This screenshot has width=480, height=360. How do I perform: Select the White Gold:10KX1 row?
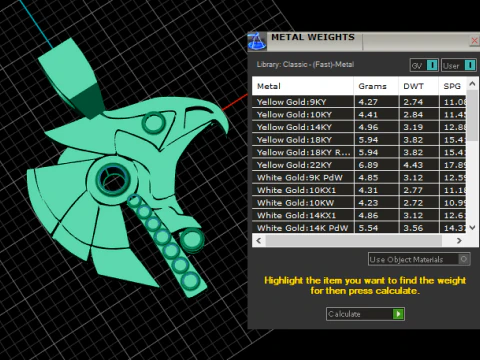pyautogui.click(x=359, y=190)
